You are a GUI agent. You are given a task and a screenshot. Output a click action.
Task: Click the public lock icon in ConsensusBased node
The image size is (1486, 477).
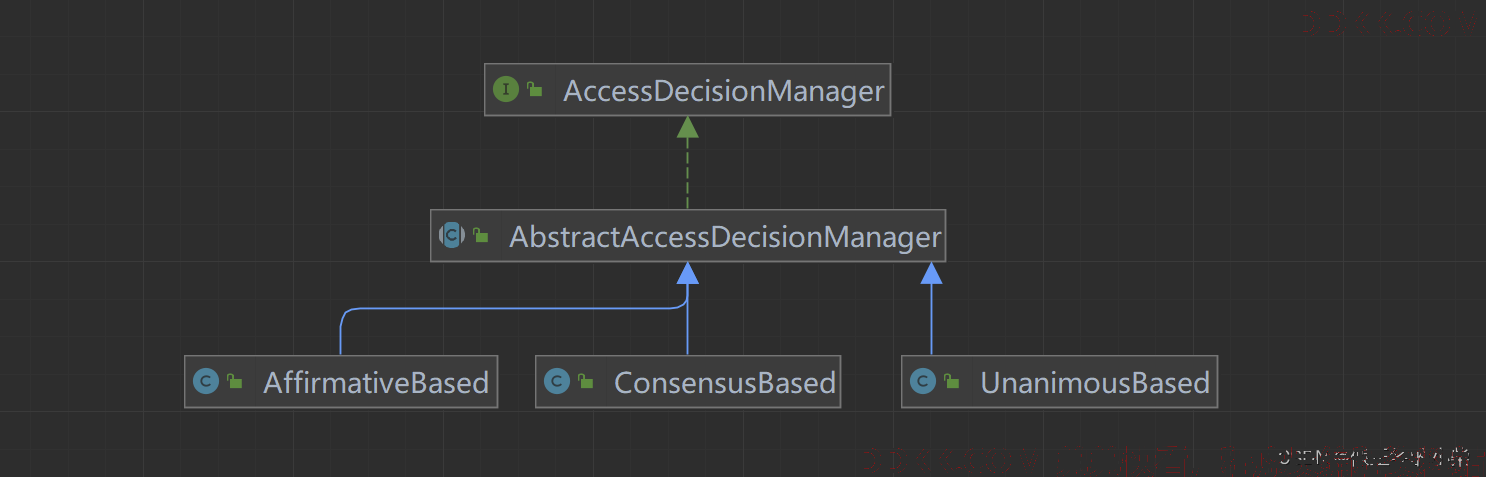point(586,382)
